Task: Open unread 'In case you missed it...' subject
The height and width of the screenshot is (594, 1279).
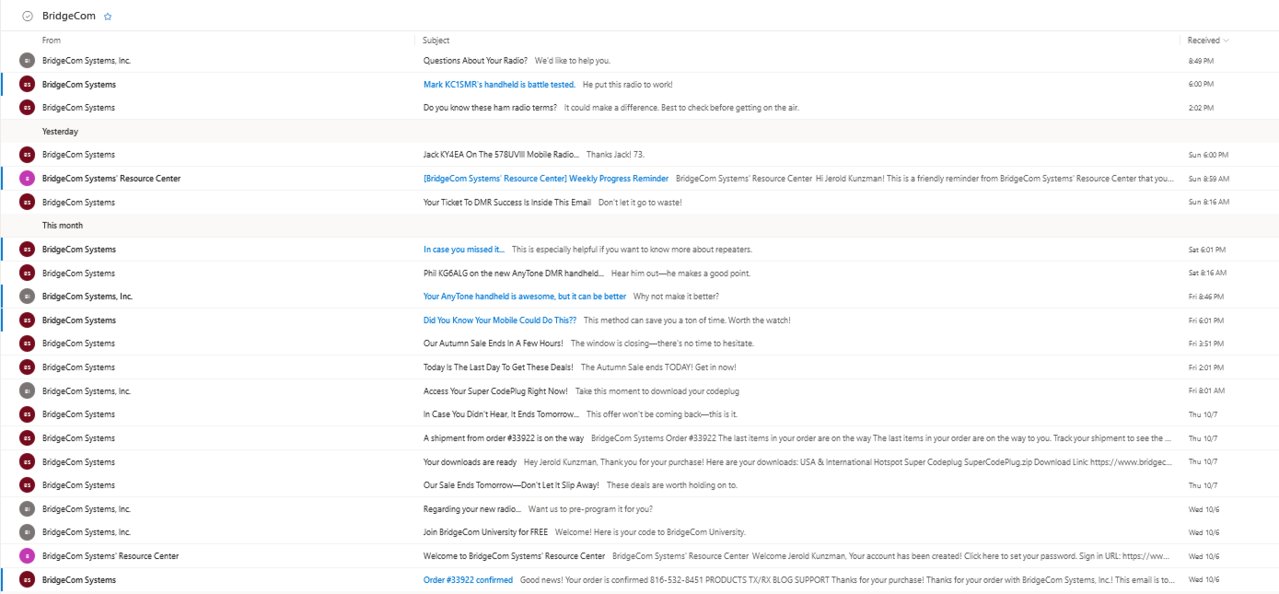Action: point(464,249)
